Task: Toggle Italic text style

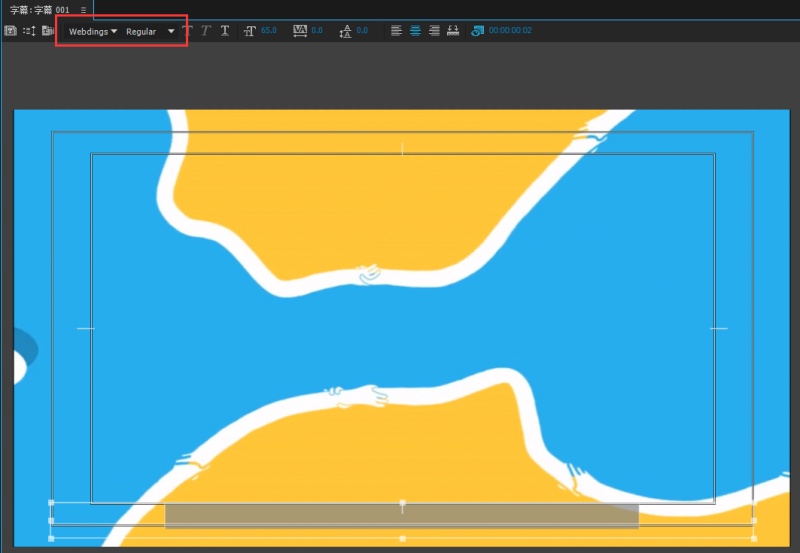Action: click(x=206, y=31)
